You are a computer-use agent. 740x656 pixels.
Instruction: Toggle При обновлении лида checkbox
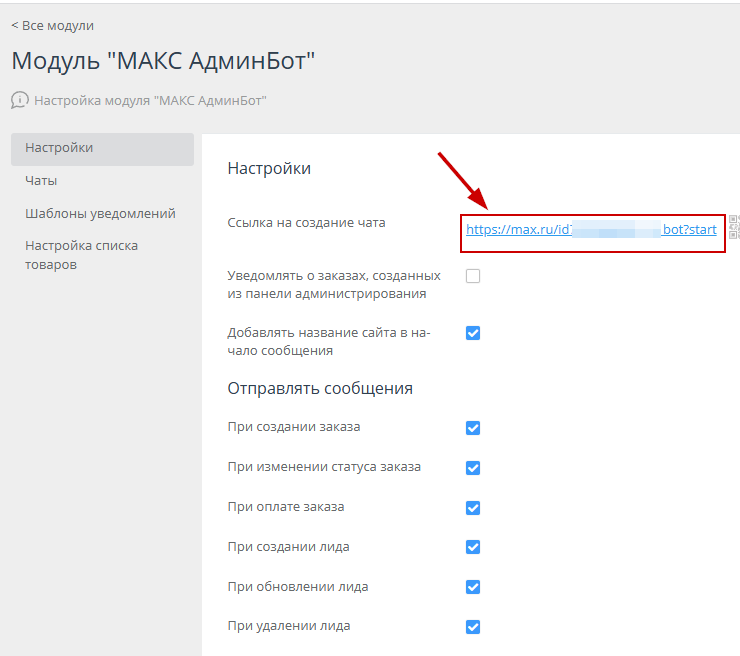tap(473, 587)
